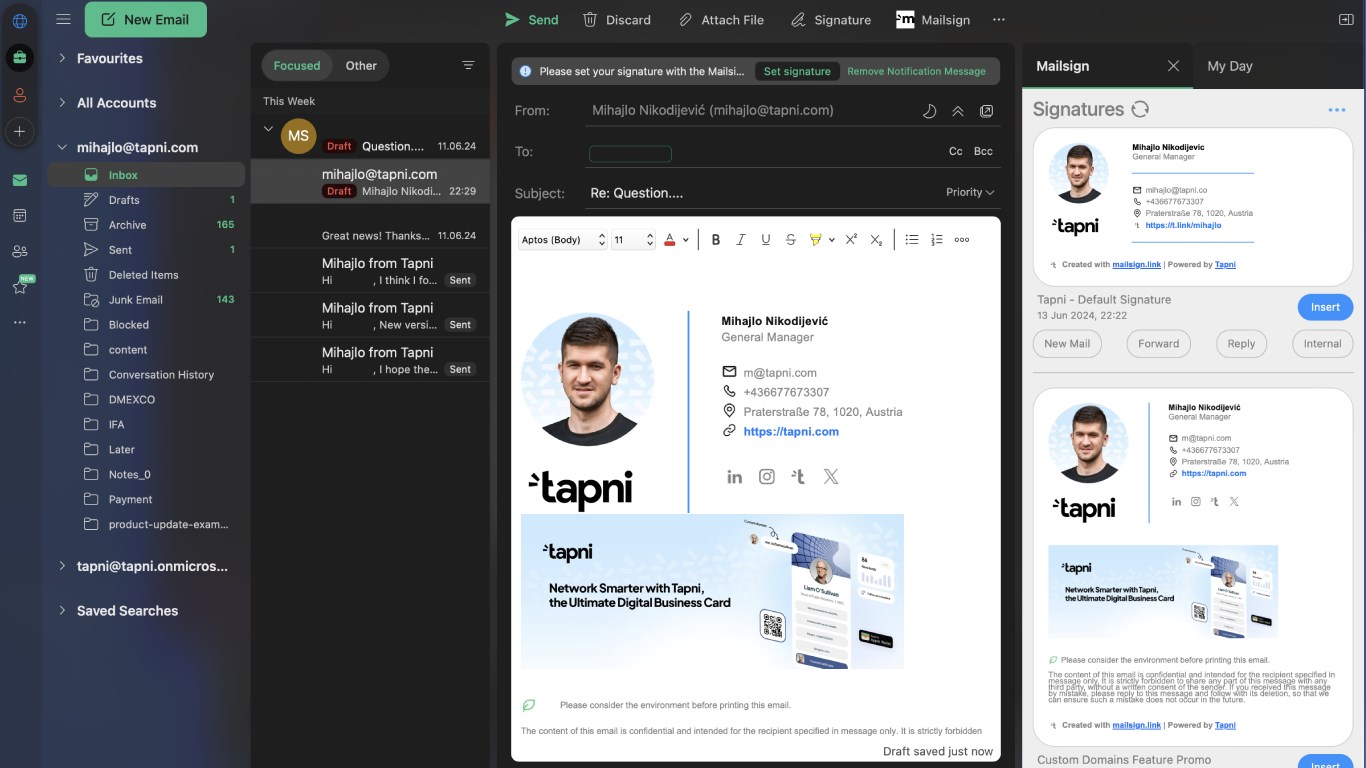Apply italic formatting
Screen dimensions: 1366x768
pos(741,240)
